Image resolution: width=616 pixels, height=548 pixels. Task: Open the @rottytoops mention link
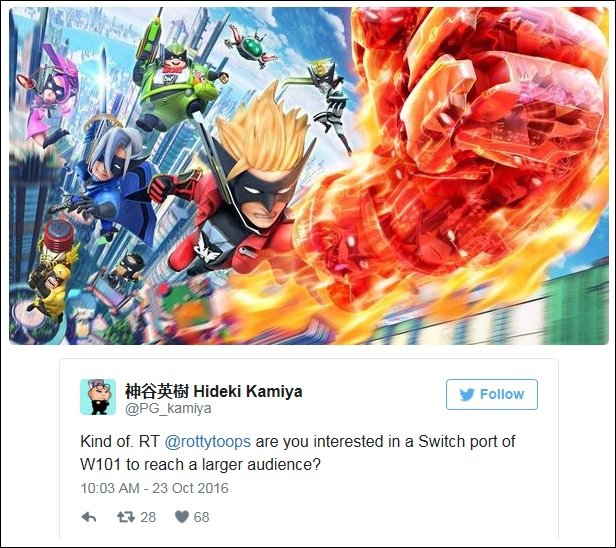point(207,442)
